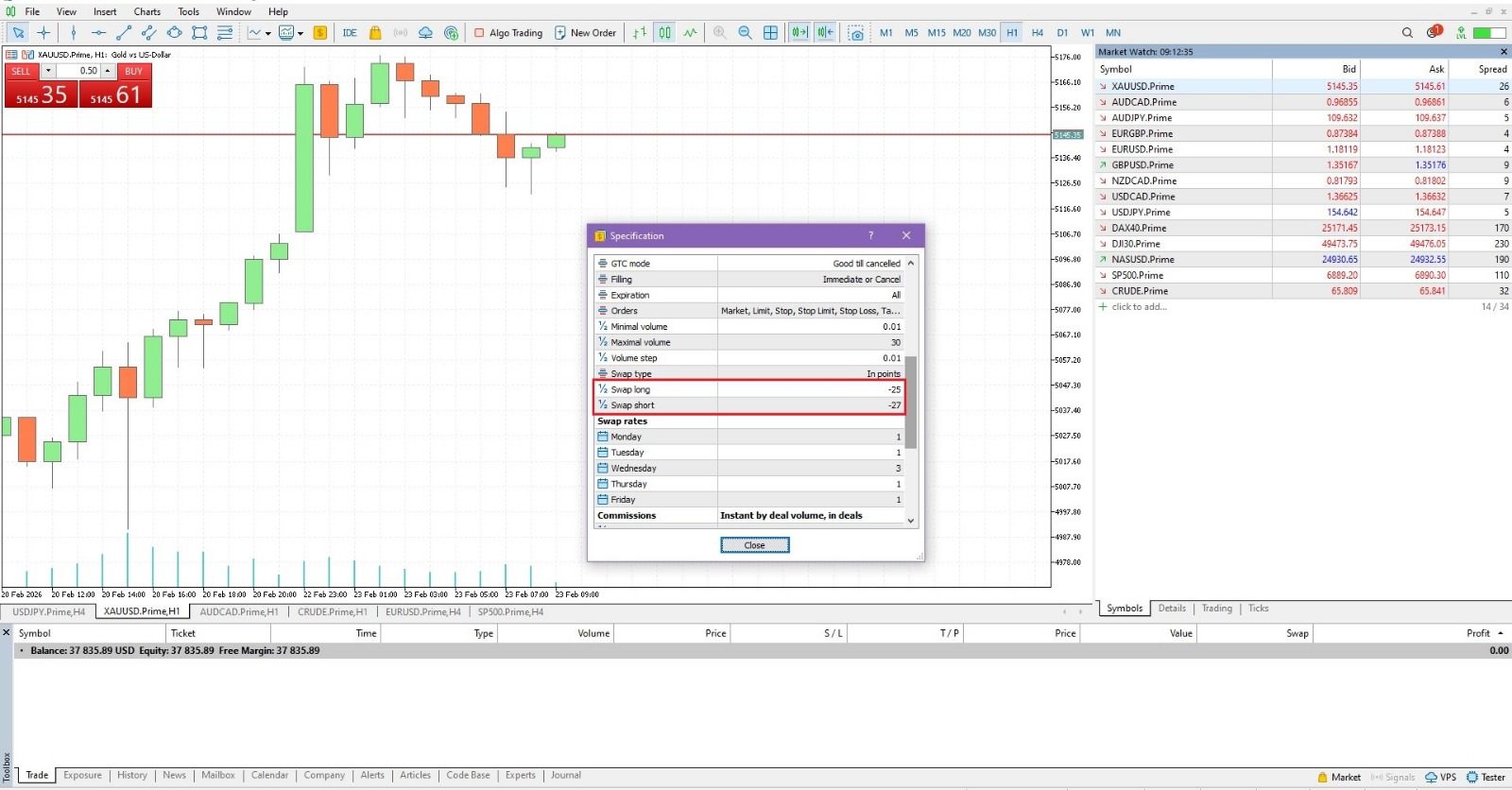Click the Specification dialog vertical scrollbar thumb

(911, 402)
